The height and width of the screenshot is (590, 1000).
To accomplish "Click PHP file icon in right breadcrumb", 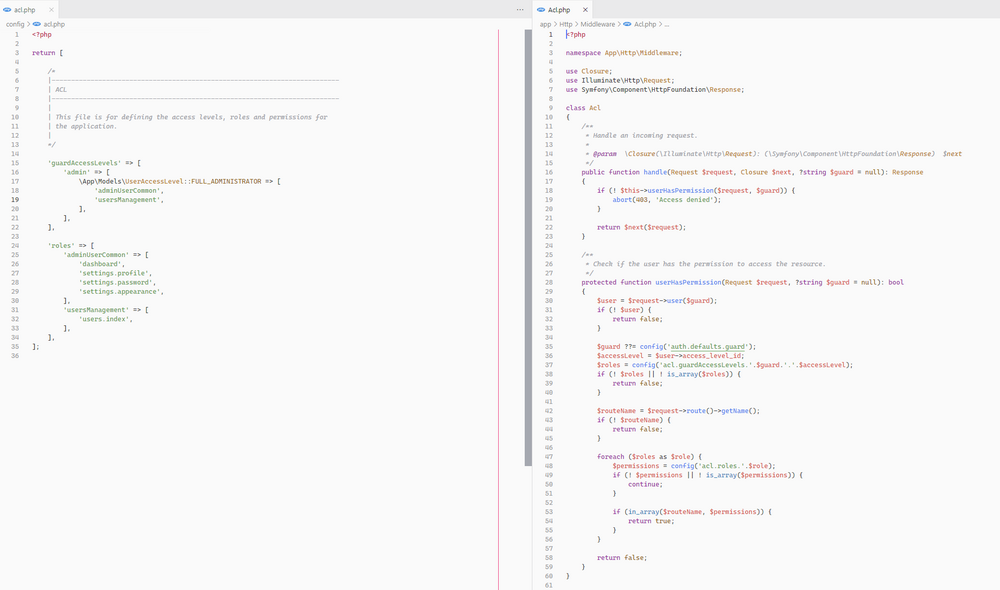I will tap(628, 24).
